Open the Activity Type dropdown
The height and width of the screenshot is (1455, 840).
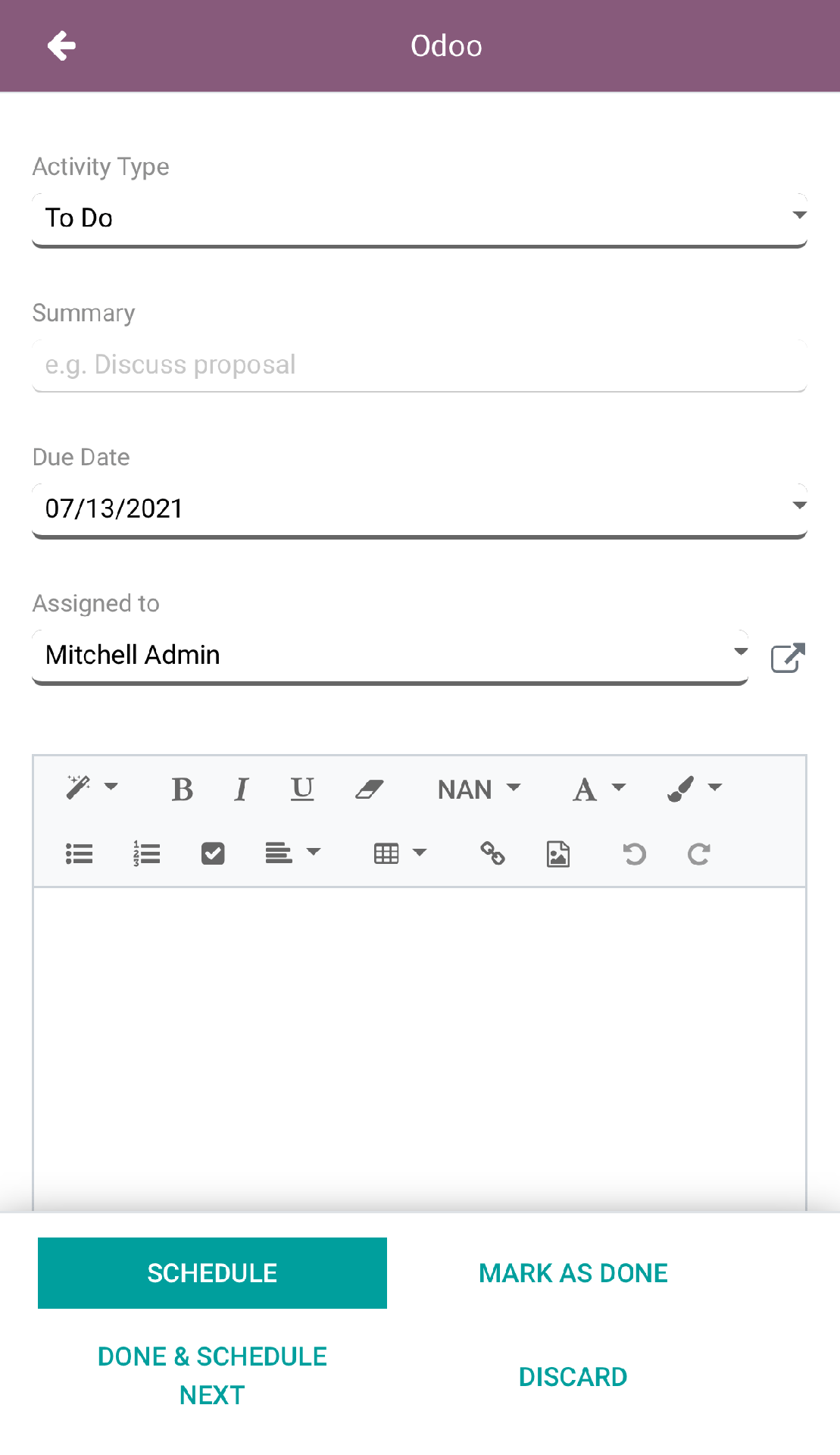click(x=419, y=218)
